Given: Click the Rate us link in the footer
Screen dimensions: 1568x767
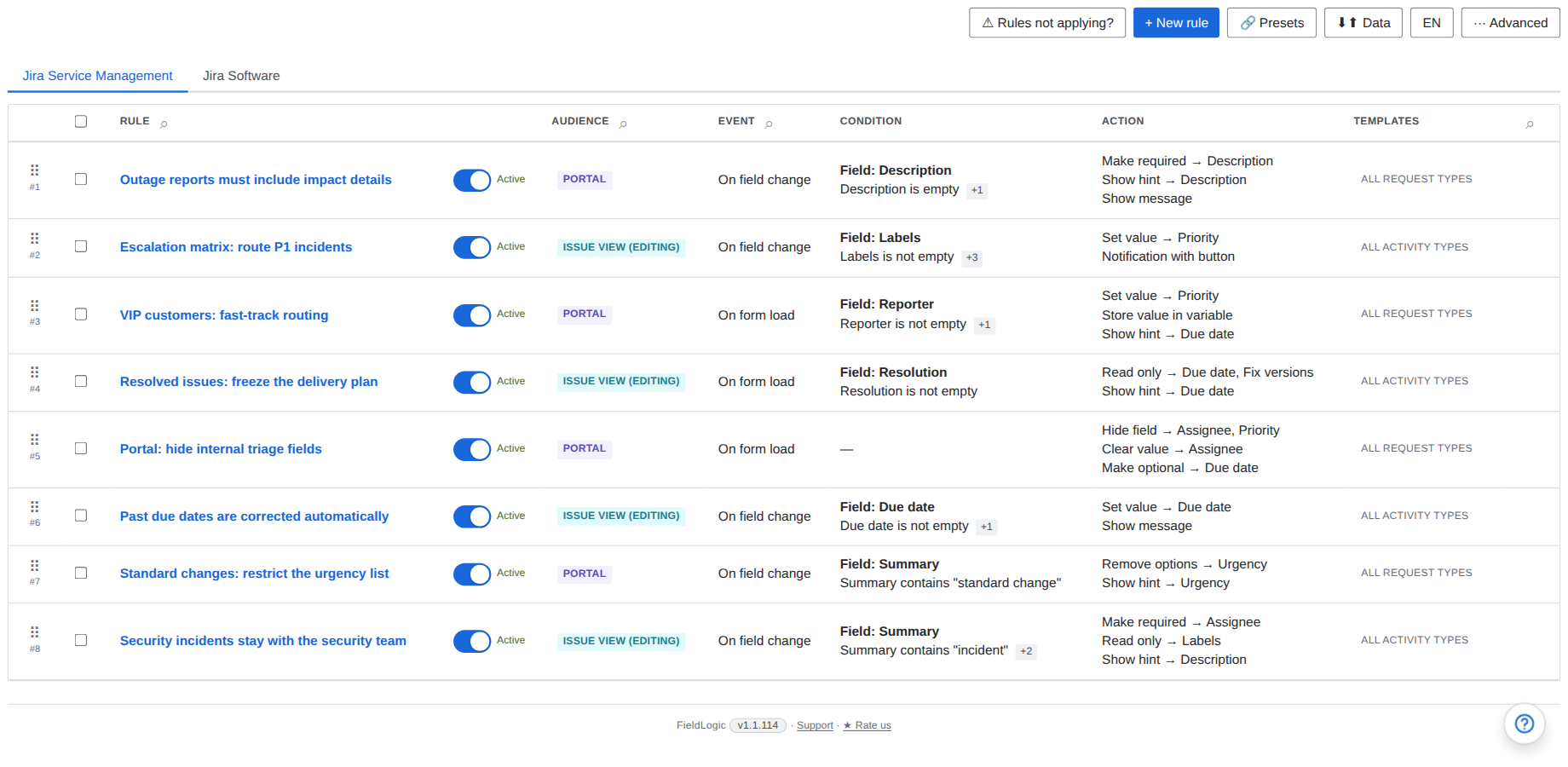Looking at the screenshot, I should pyautogui.click(x=867, y=725).
